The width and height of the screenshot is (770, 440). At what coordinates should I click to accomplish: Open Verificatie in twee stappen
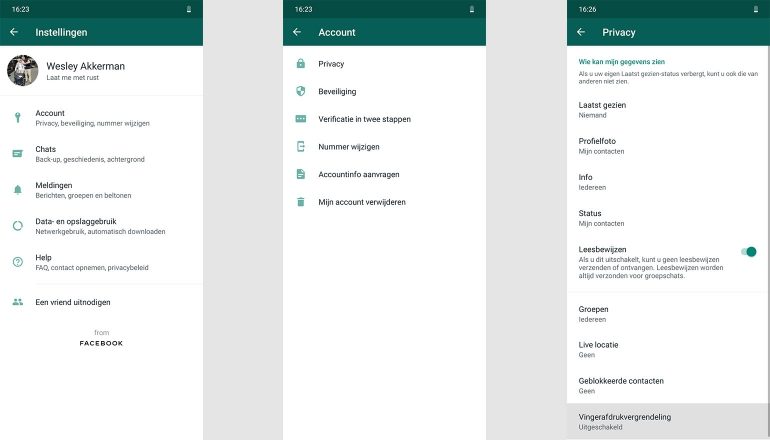[364, 119]
